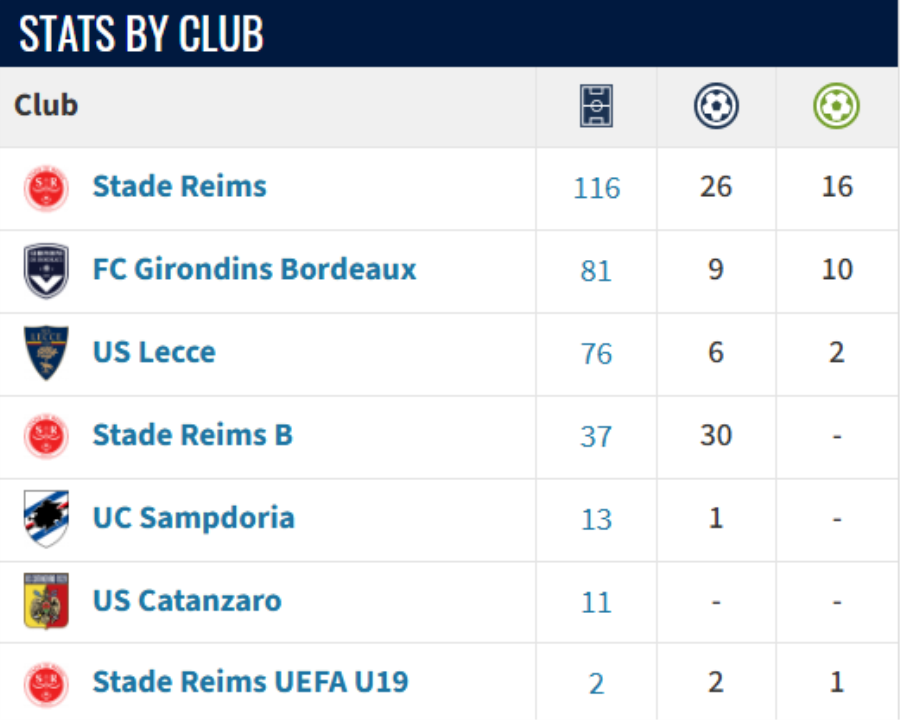The height and width of the screenshot is (720, 900).
Task: Click the US Catanzaro crest
Action: pyautogui.click(x=46, y=601)
